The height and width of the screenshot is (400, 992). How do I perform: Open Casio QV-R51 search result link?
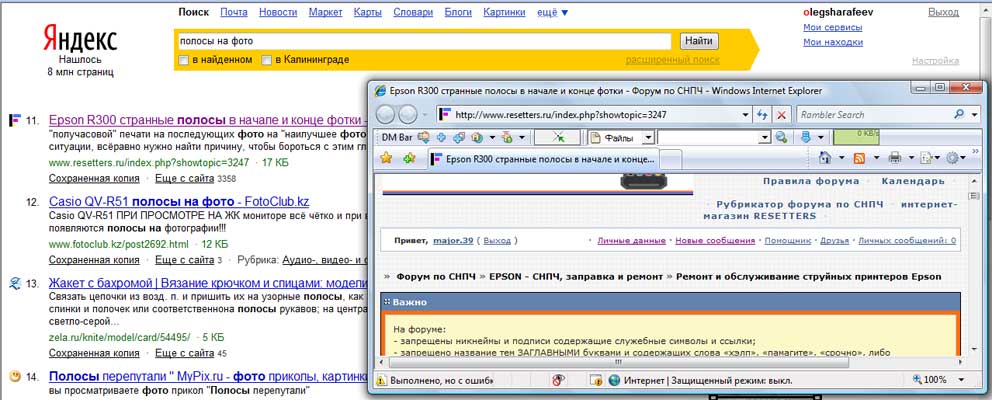click(178, 202)
